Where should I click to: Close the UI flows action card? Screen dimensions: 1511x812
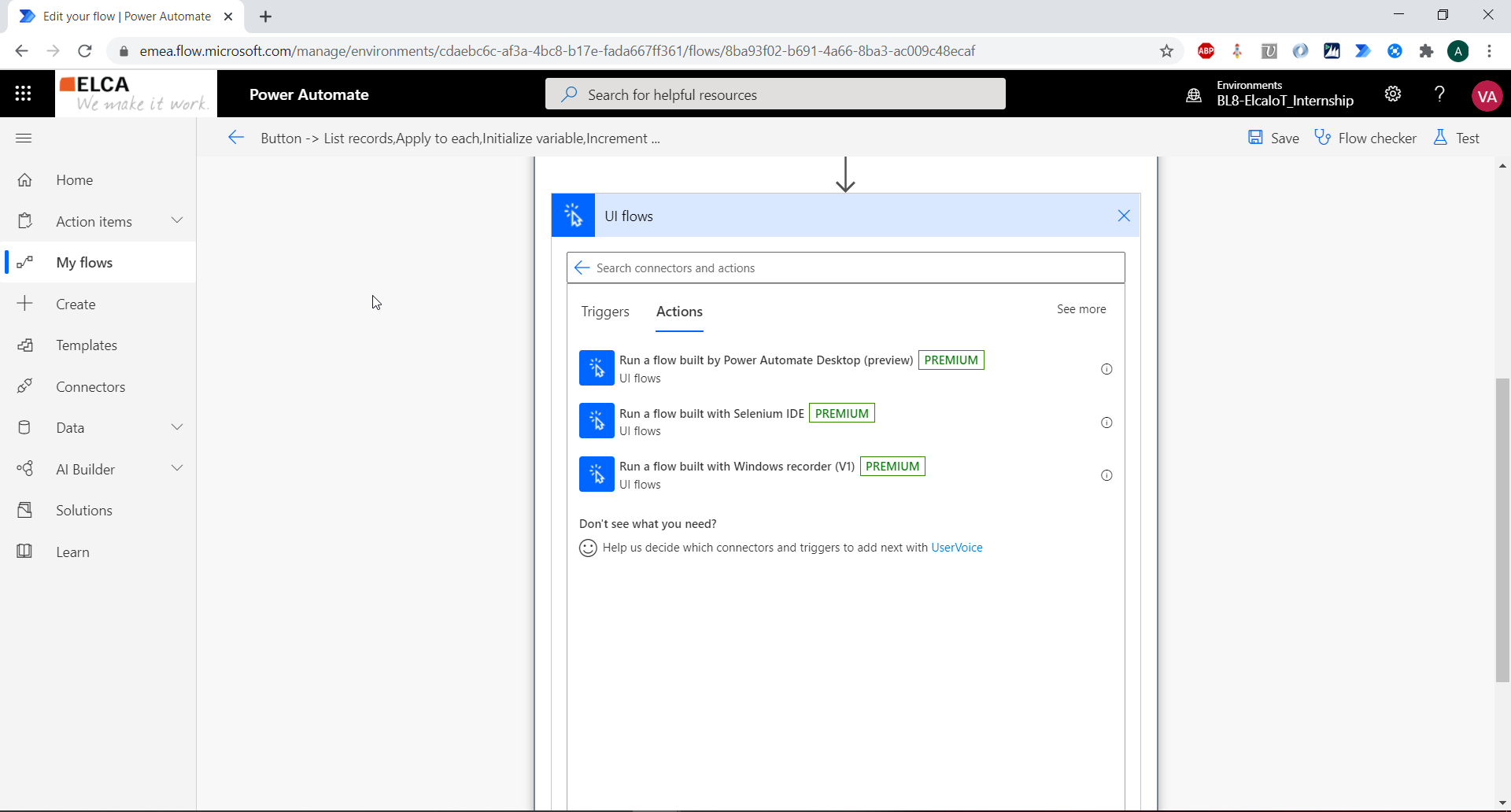[x=1124, y=216]
